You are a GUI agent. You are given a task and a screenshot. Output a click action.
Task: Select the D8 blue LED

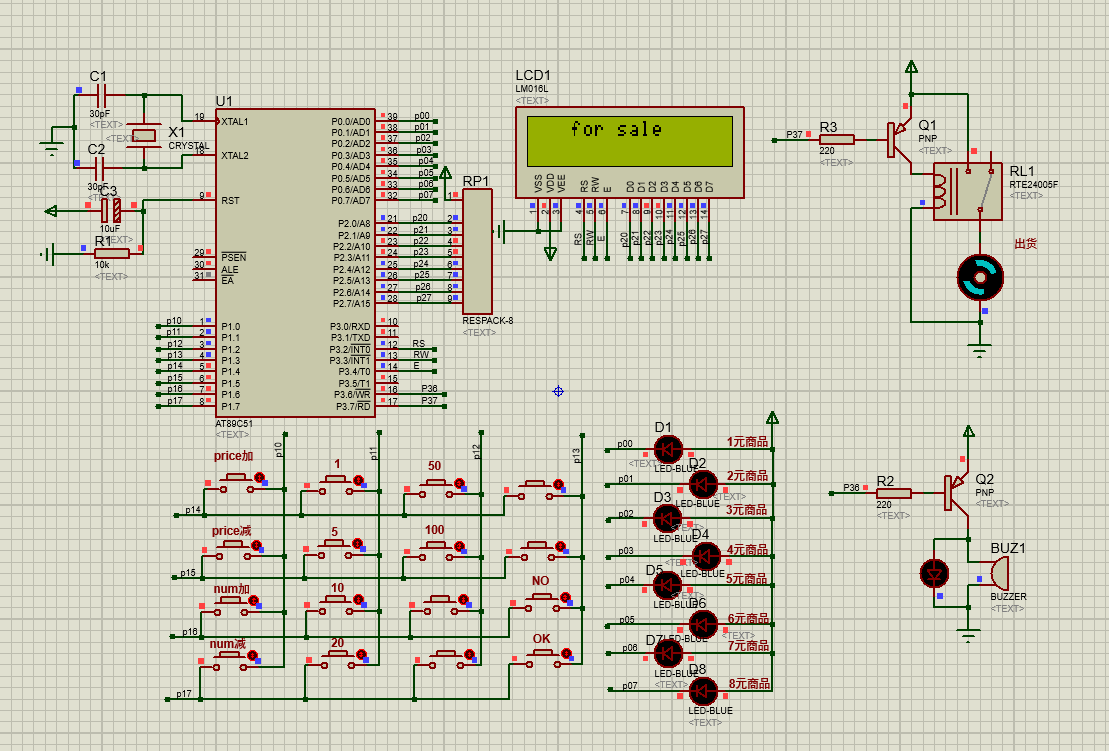(x=703, y=690)
